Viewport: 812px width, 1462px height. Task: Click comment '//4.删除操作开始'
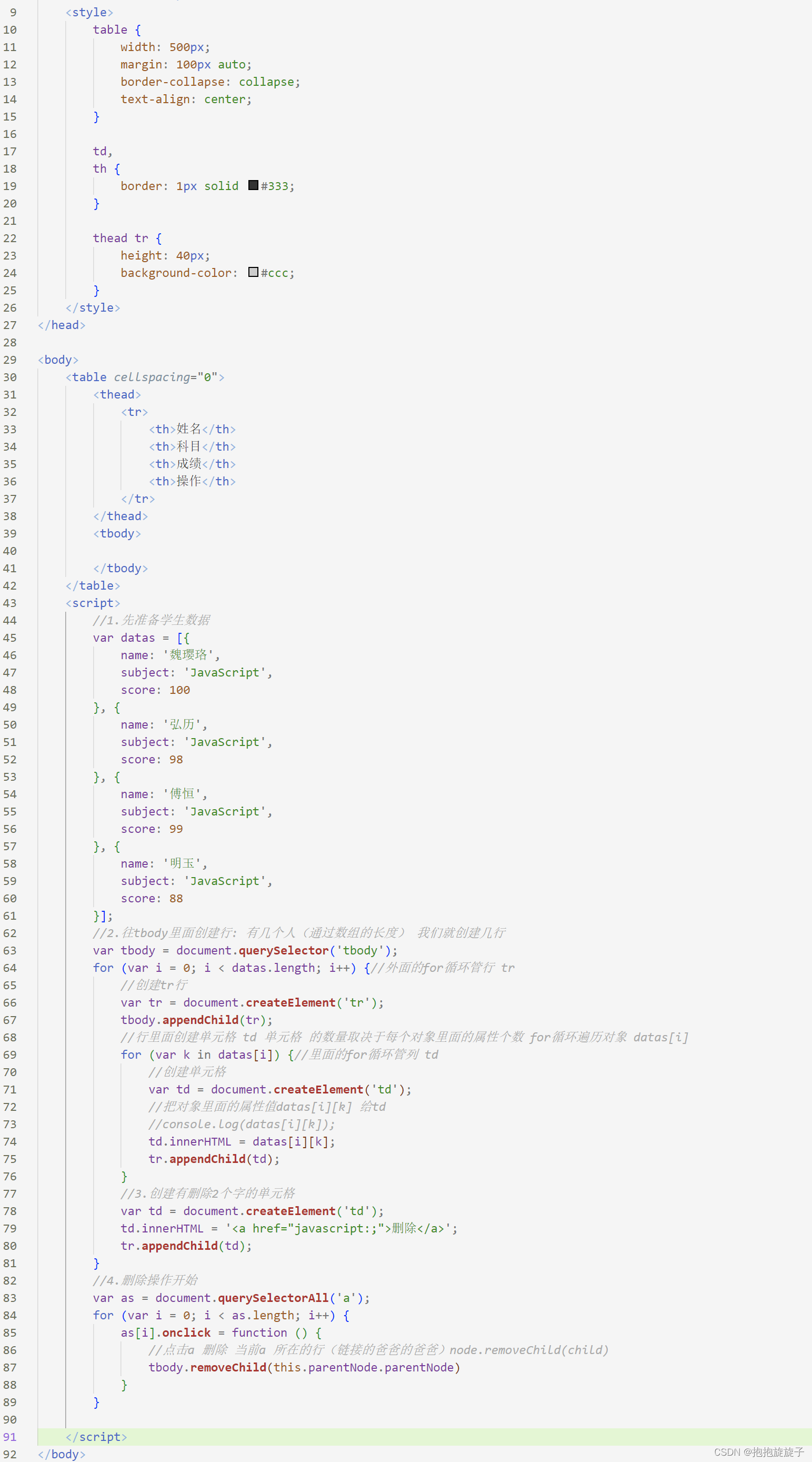tap(145, 1280)
